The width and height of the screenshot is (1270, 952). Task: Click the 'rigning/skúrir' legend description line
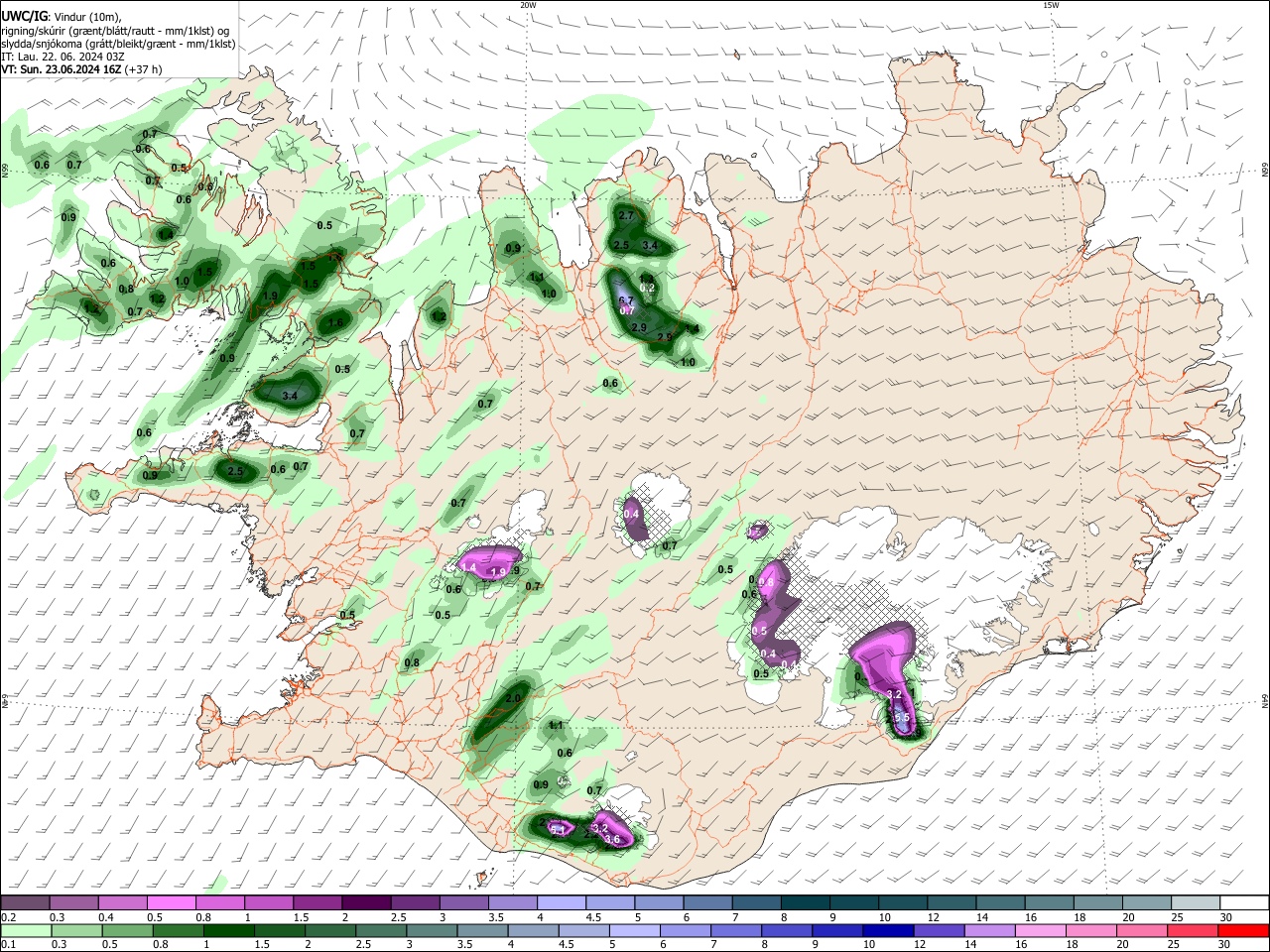(x=115, y=30)
